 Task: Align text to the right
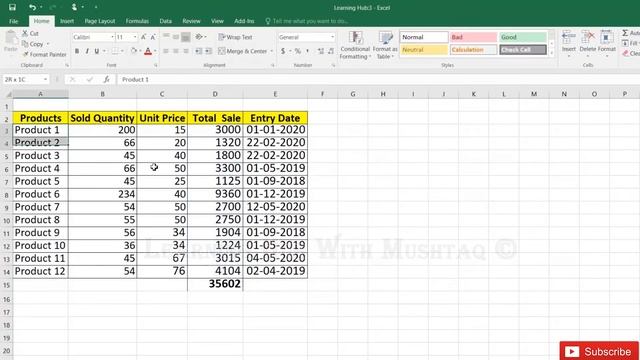click(x=185, y=51)
